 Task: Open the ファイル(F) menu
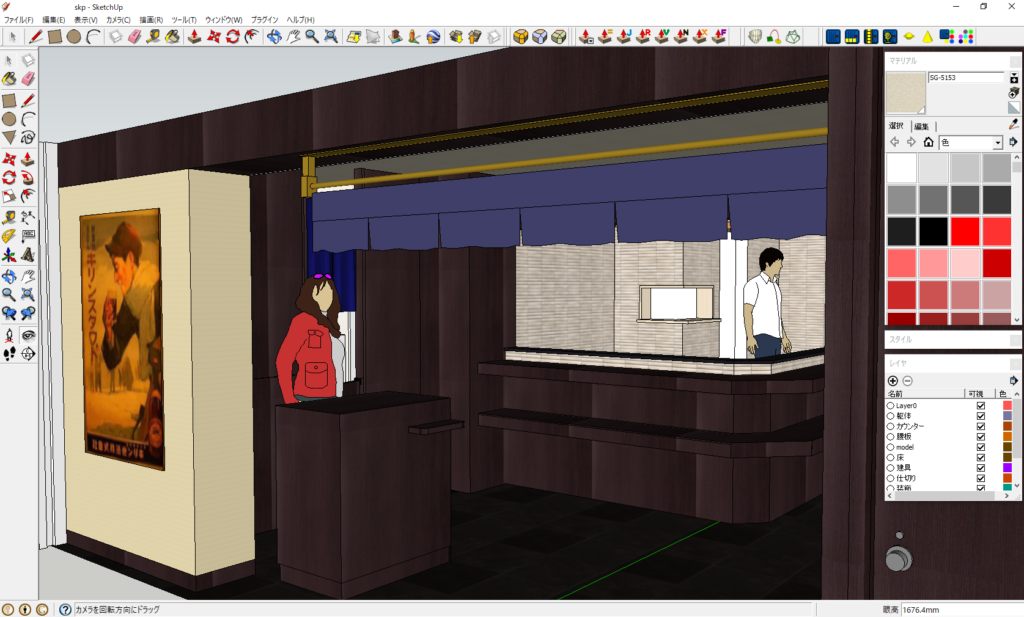[18, 20]
